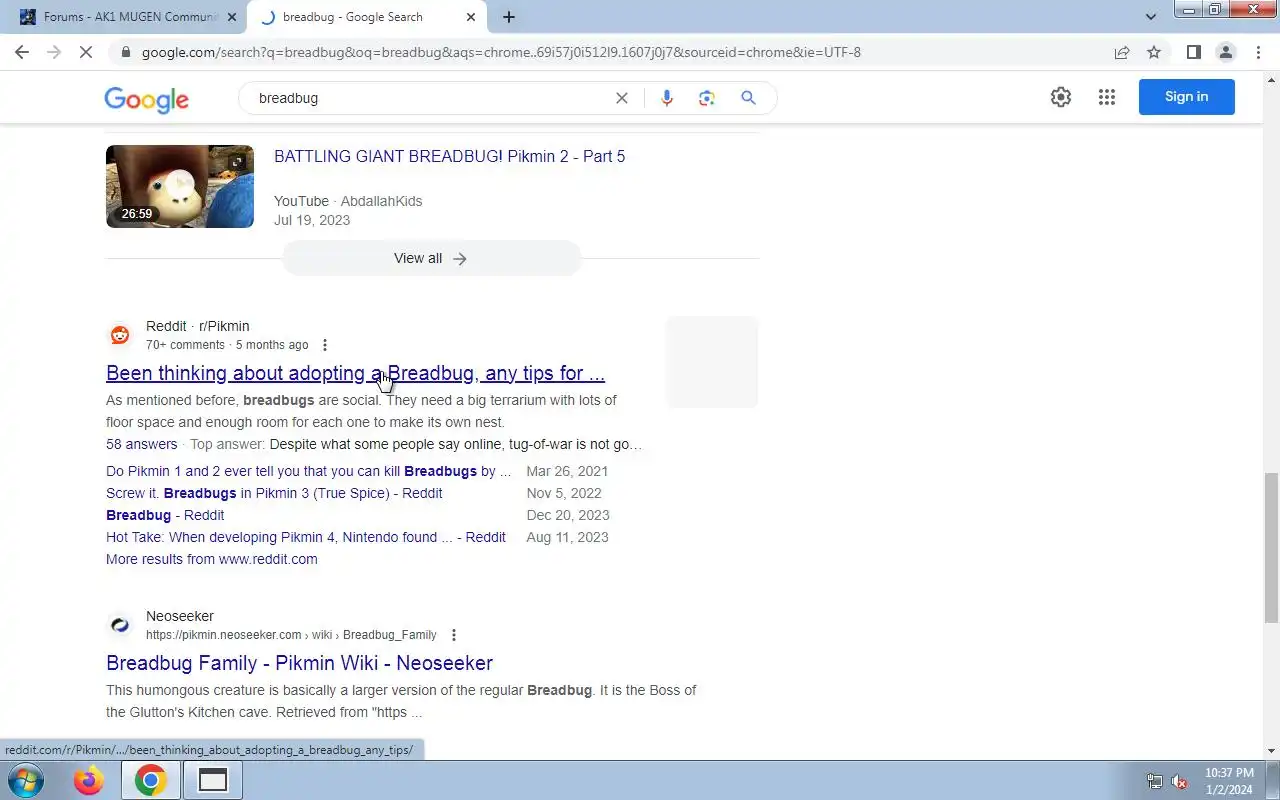Screen dimensions: 1280x800
Task: Click the Reddit favicon icon
Action: click(120, 335)
